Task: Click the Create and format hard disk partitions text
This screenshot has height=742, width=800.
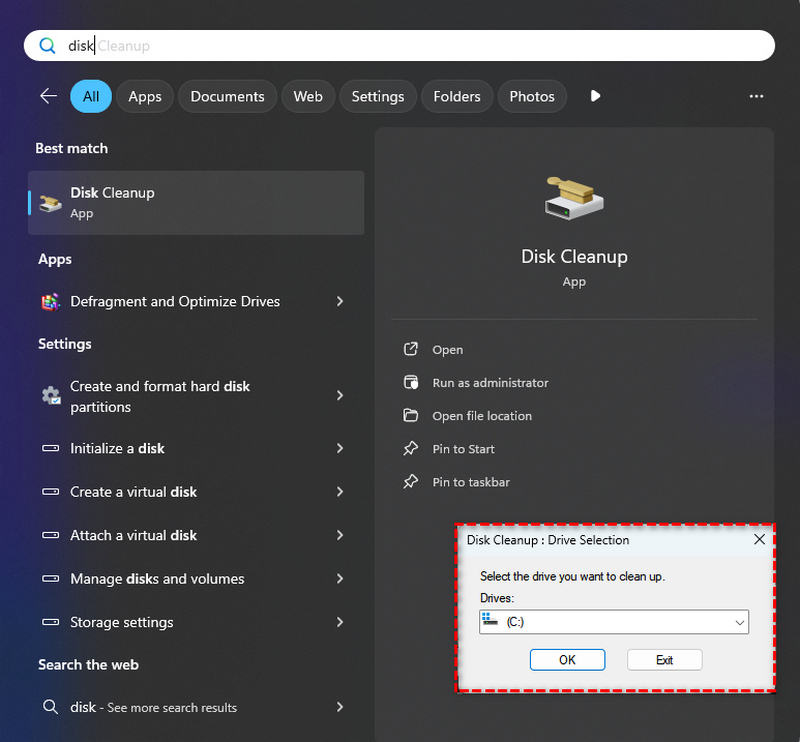Action: pos(160,396)
